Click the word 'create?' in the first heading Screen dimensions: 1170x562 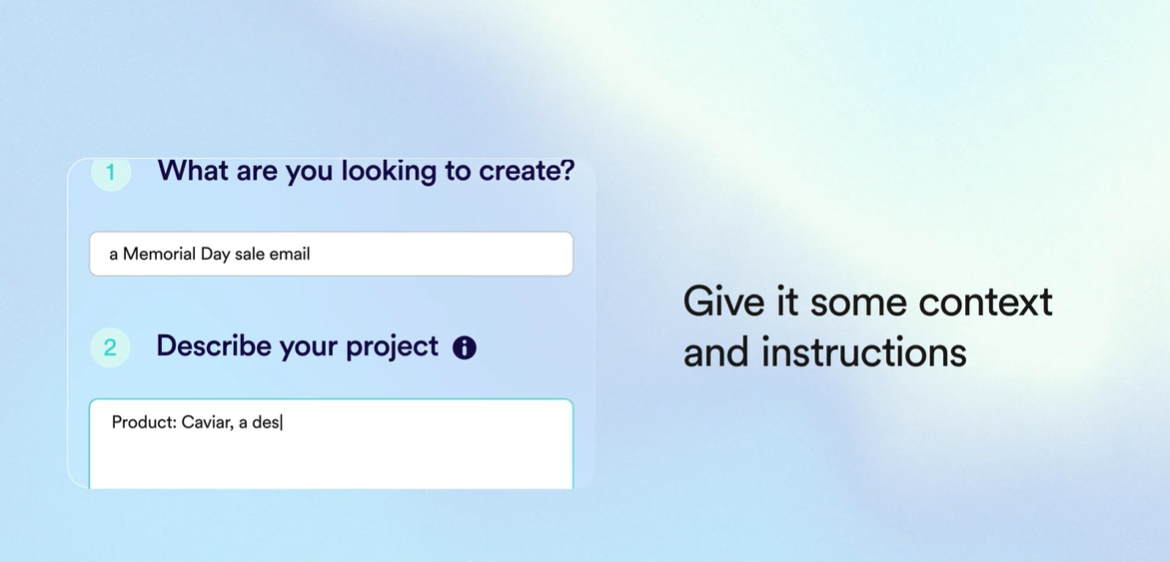point(527,171)
